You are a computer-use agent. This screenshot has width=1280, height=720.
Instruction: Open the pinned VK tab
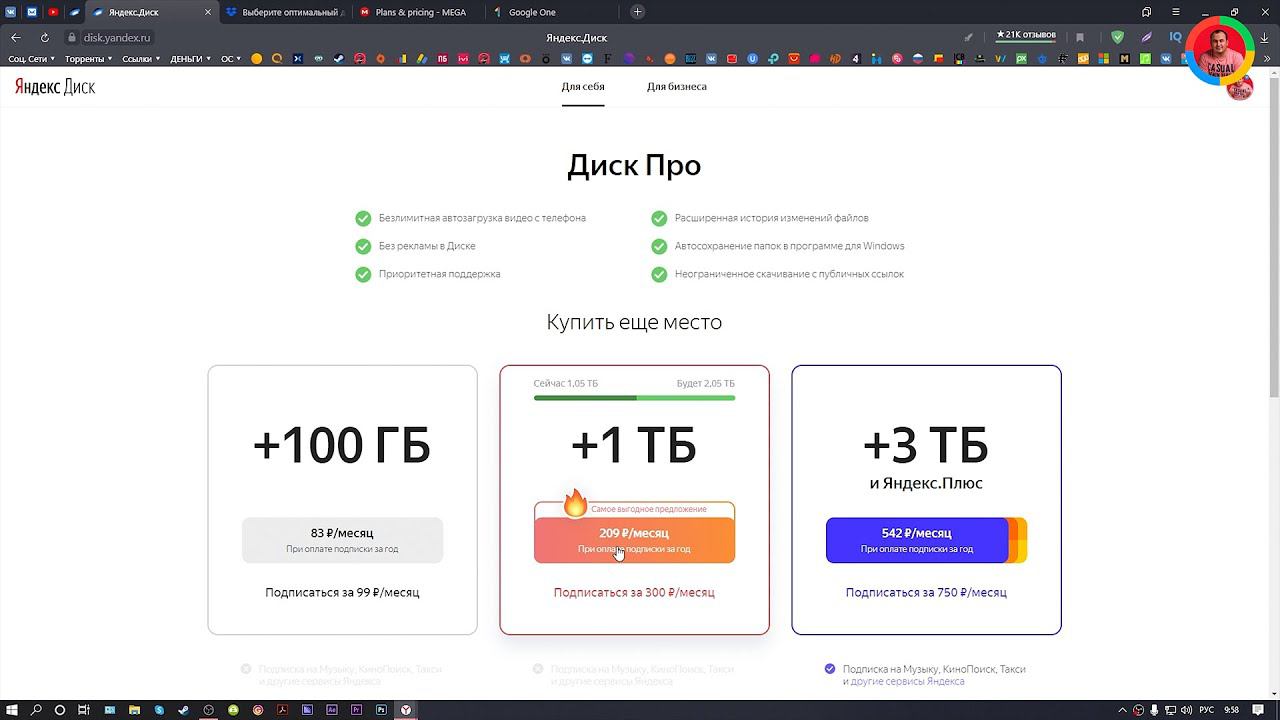point(10,12)
